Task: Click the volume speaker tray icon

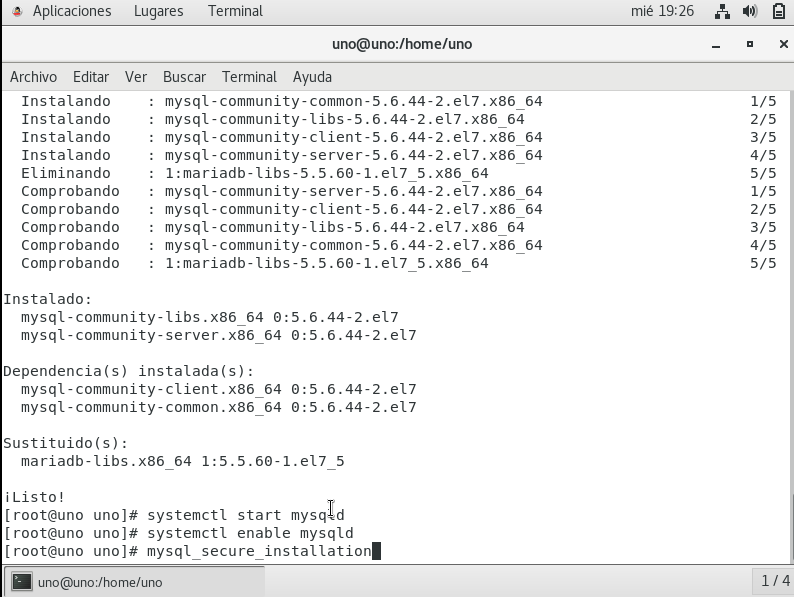Action: [x=750, y=11]
